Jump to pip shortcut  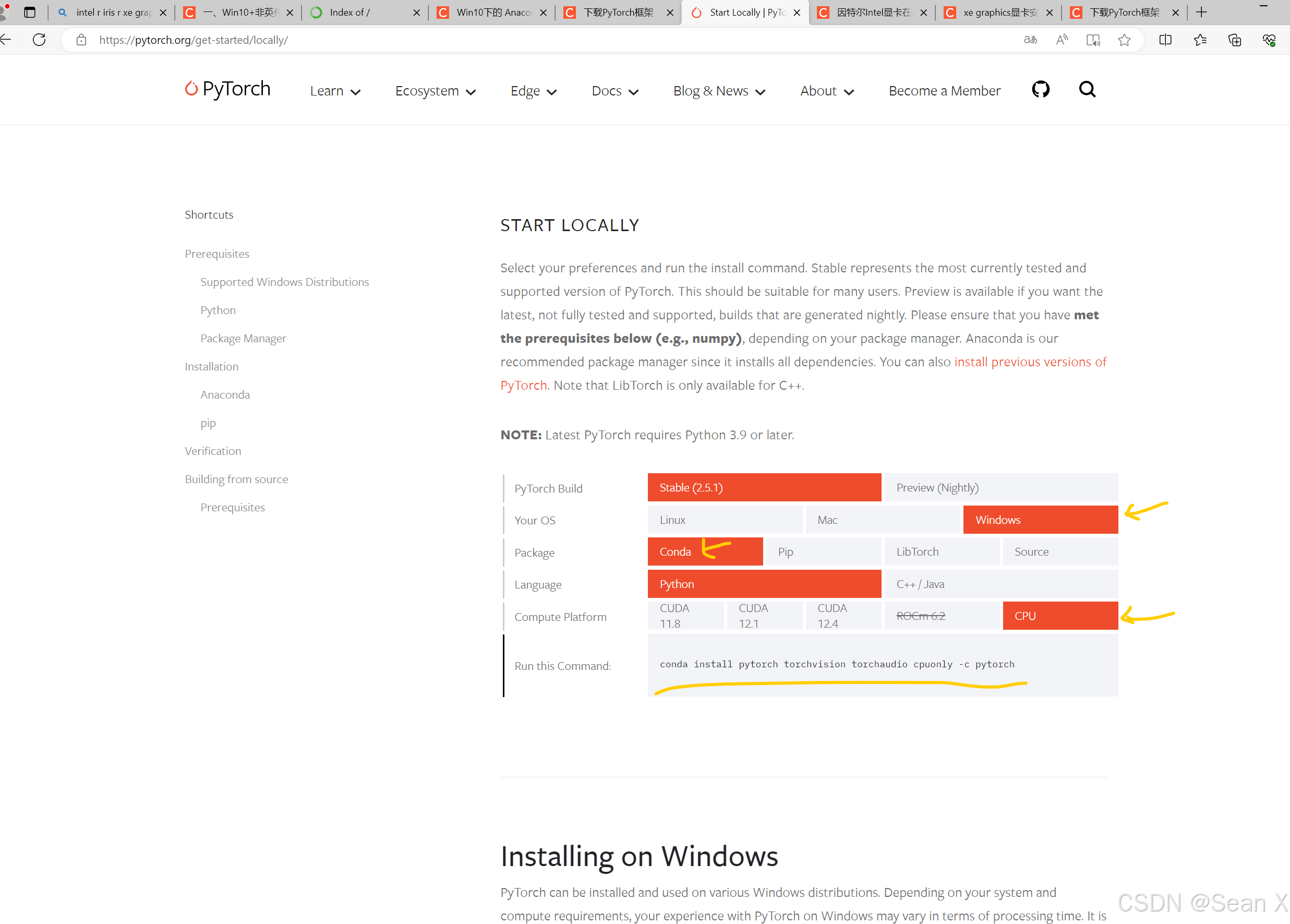[208, 423]
